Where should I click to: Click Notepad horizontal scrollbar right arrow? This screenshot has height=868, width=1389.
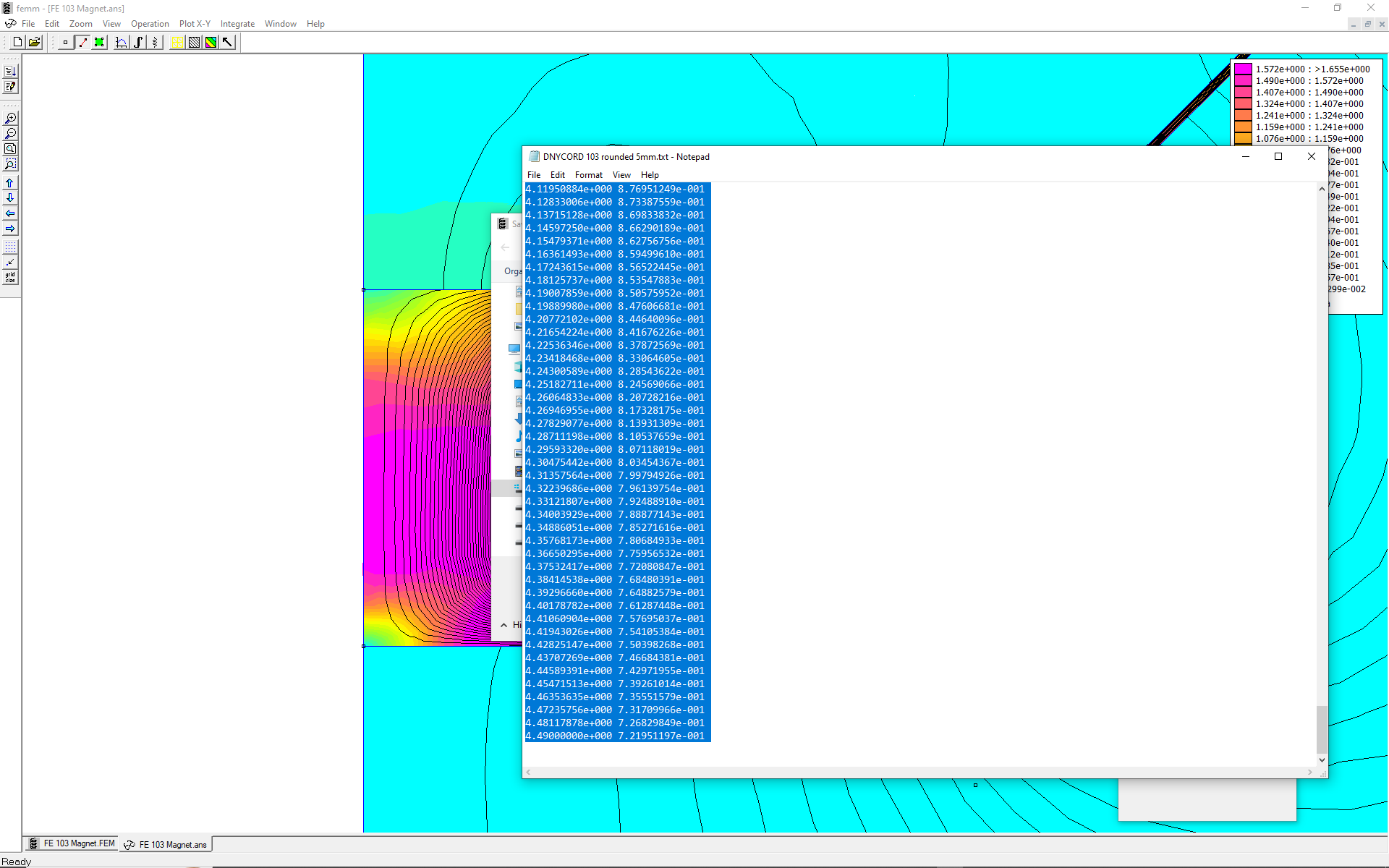pyautogui.click(x=1309, y=773)
